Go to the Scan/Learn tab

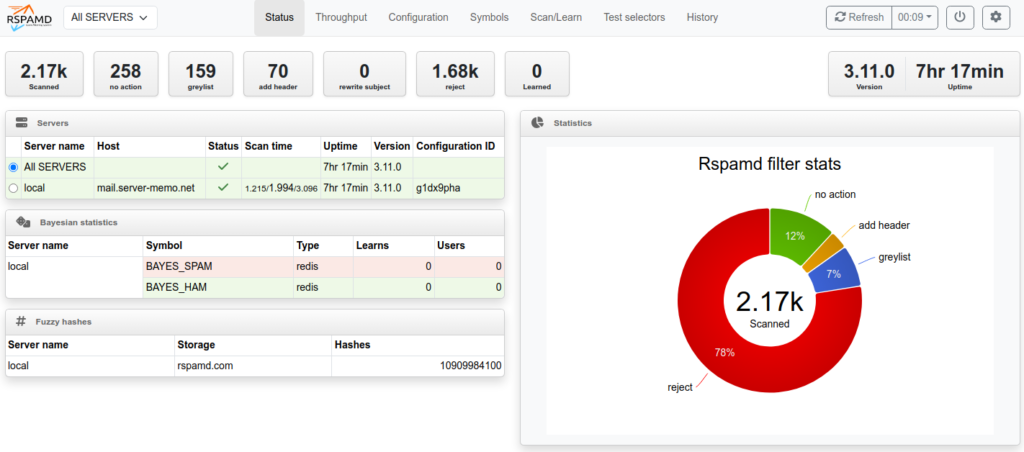coord(556,17)
